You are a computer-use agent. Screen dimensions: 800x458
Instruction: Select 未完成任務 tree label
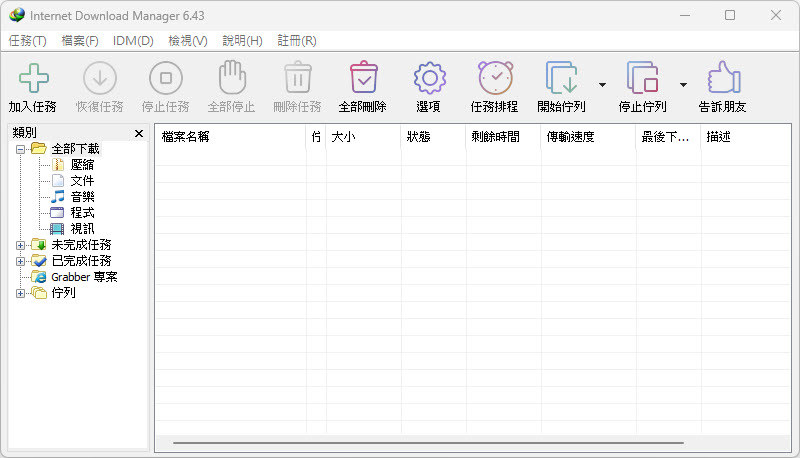click(x=81, y=245)
